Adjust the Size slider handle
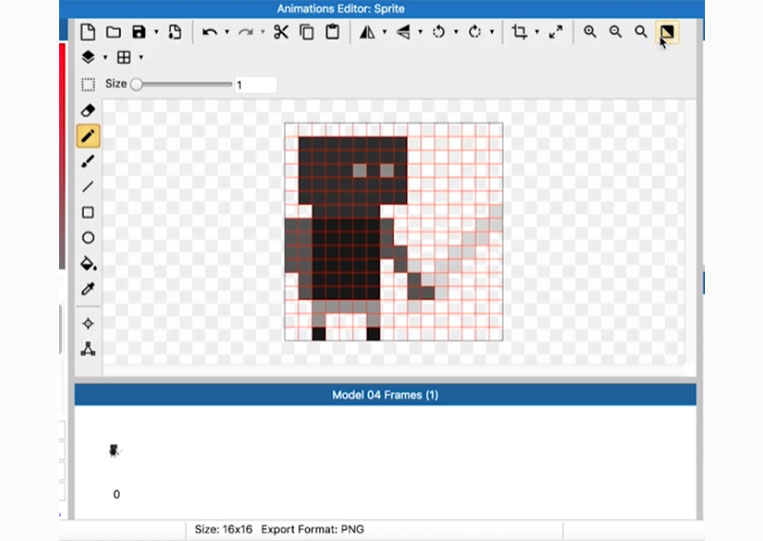This screenshot has width=763, height=541. (137, 84)
